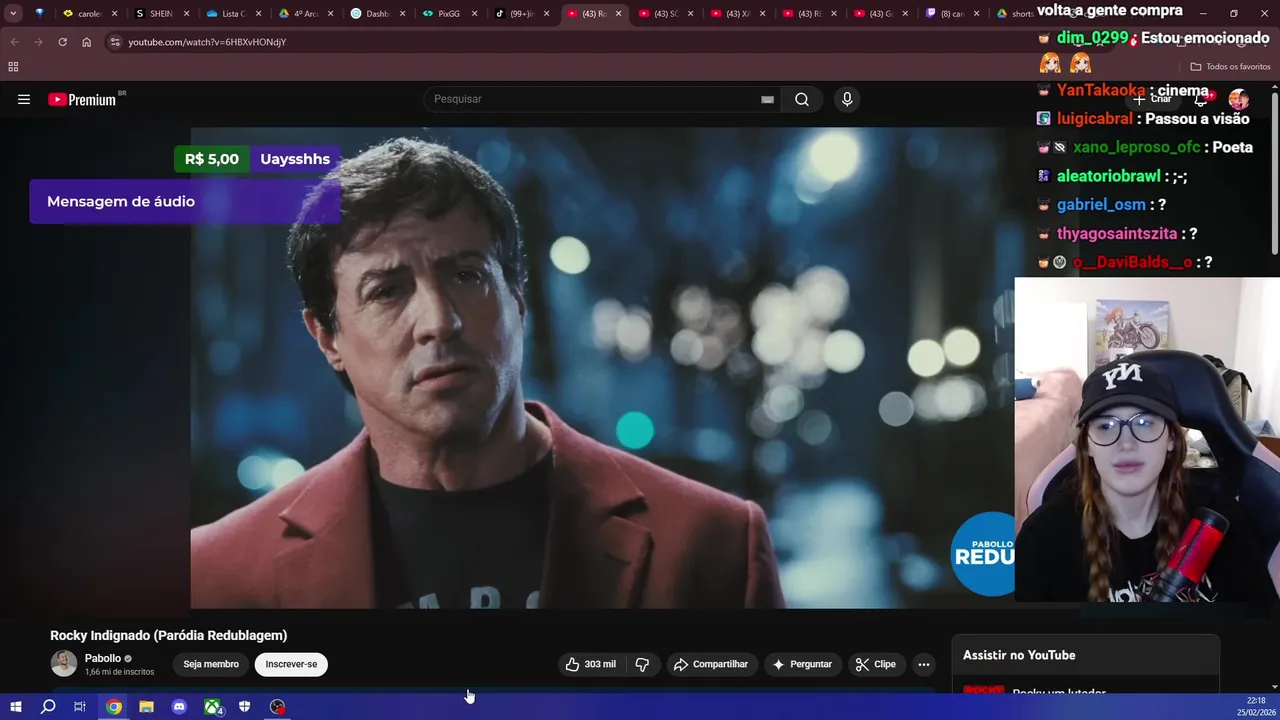The image size is (1280, 720).
Task: Click the Perguntar ask button
Action: point(802,664)
